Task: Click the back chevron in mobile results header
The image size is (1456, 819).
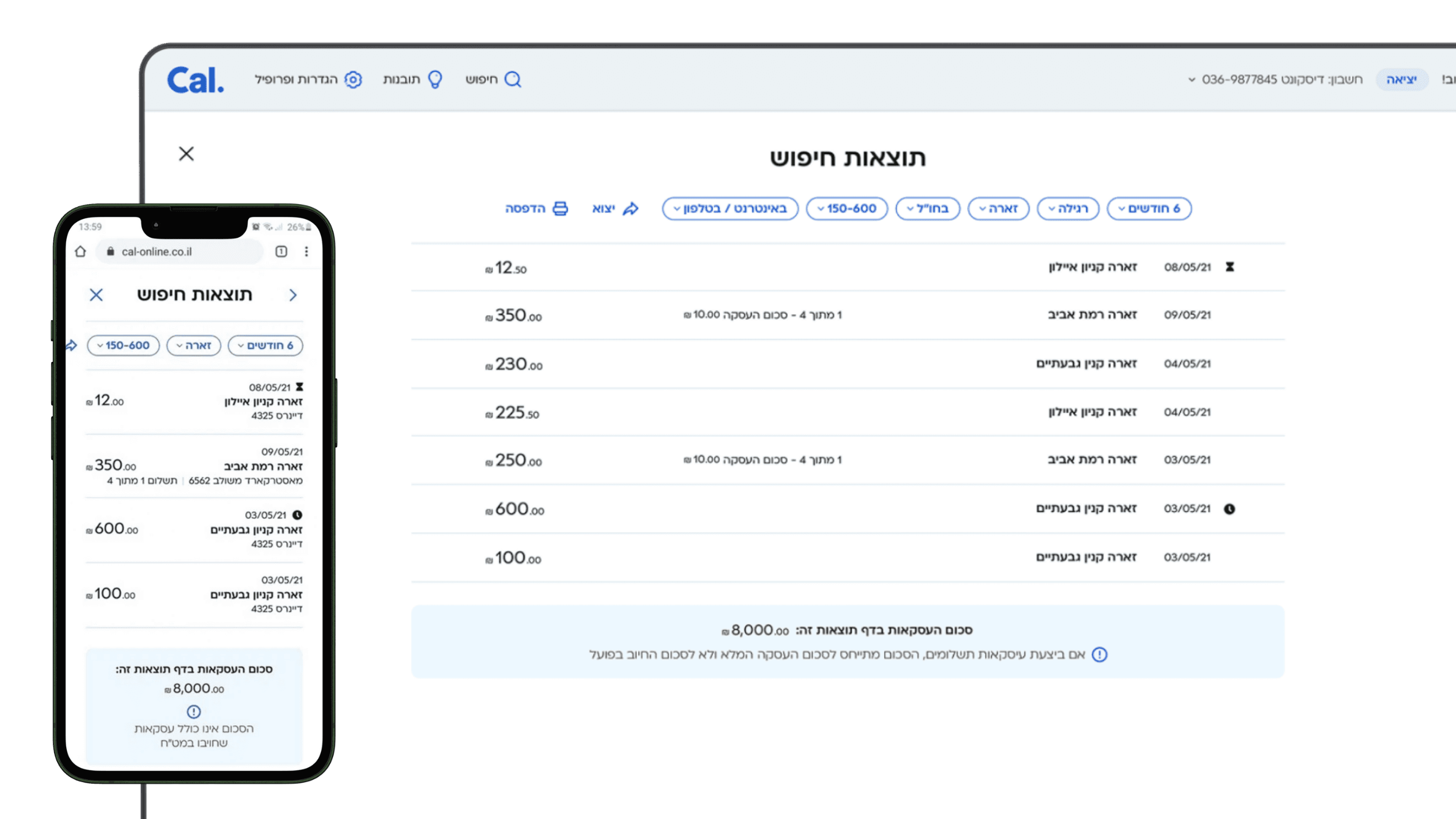Action: pos(293,295)
